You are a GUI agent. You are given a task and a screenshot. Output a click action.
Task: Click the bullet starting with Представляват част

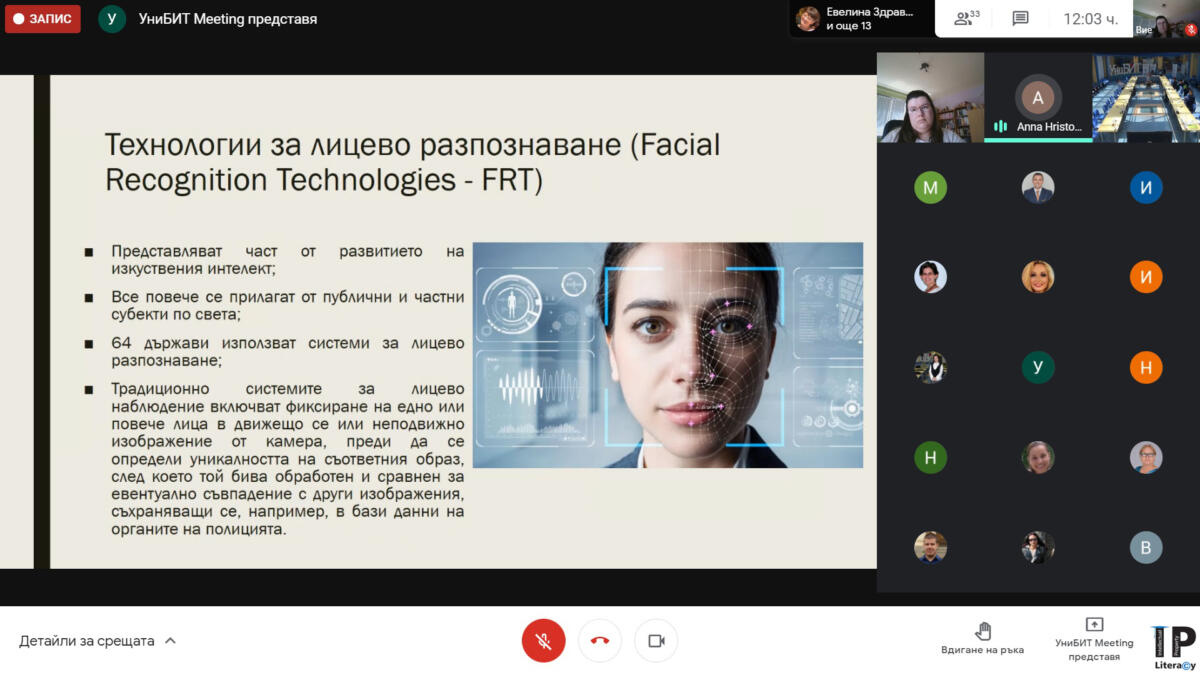(288, 260)
